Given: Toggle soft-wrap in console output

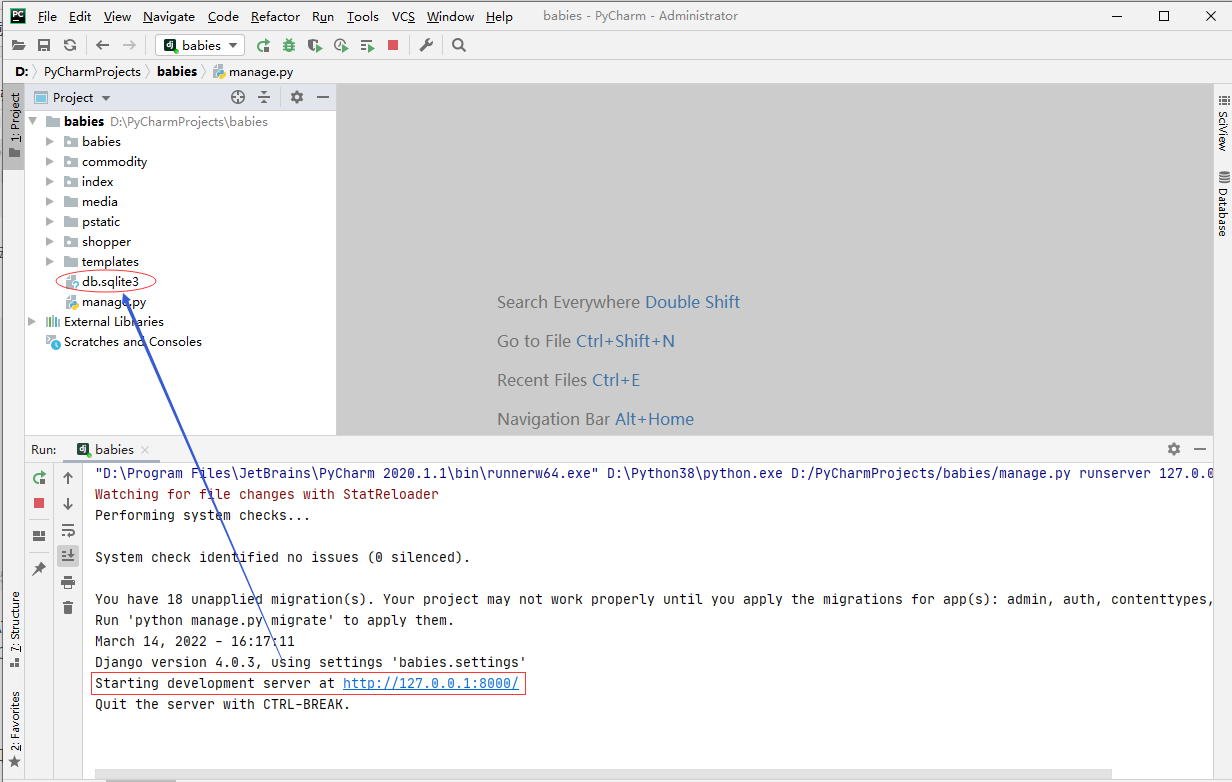Looking at the screenshot, I should coord(68,530).
